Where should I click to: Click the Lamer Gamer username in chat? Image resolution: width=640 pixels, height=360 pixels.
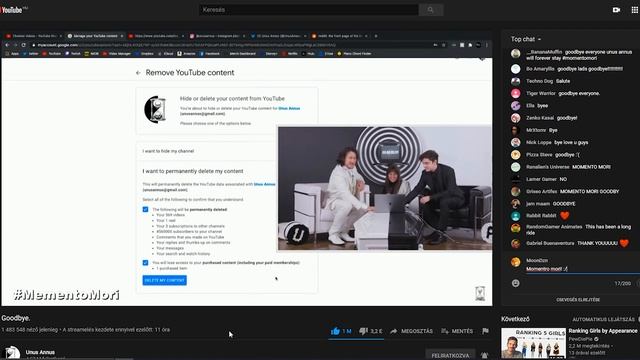click(541, 179)
